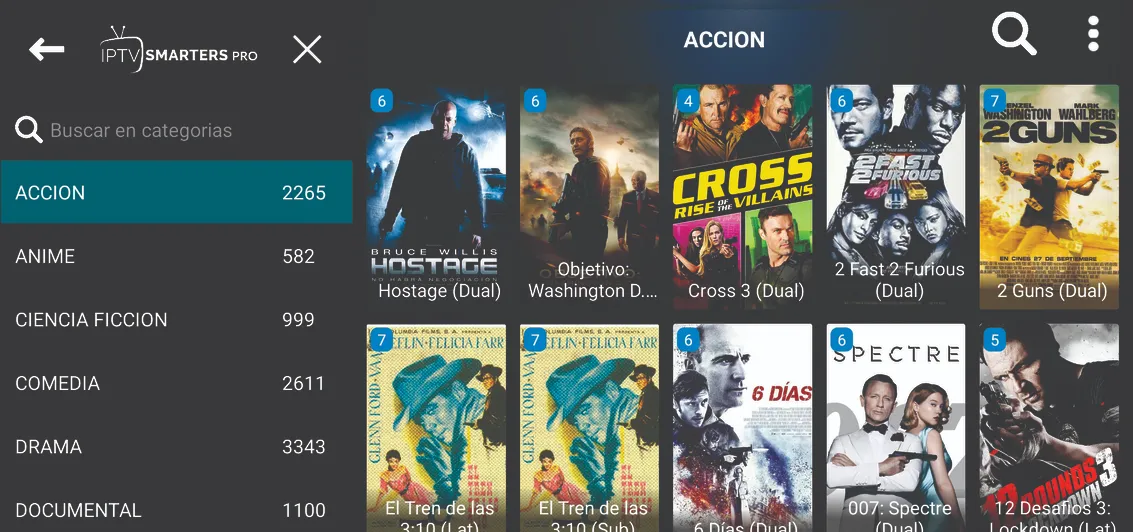Click the rating badge on 2 Guns

coord(994,100)
